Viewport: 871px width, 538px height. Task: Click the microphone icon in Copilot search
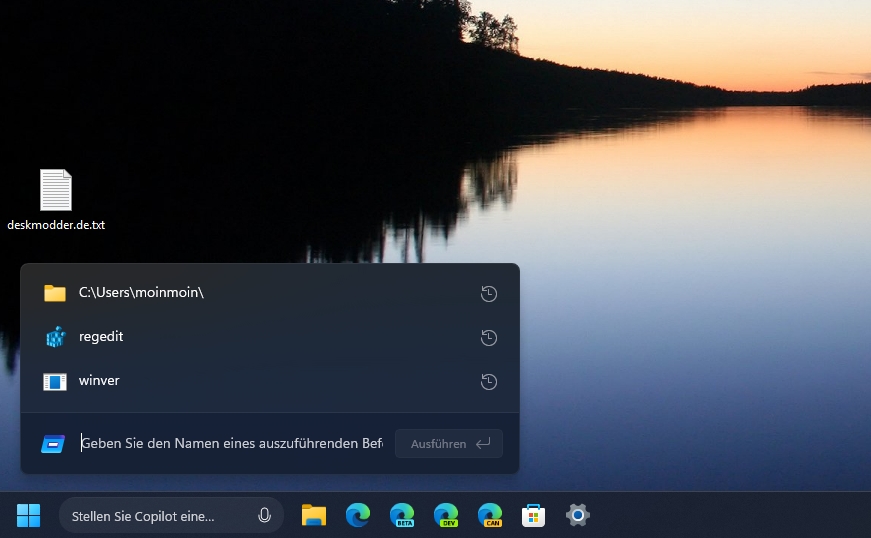coord(264,516)
